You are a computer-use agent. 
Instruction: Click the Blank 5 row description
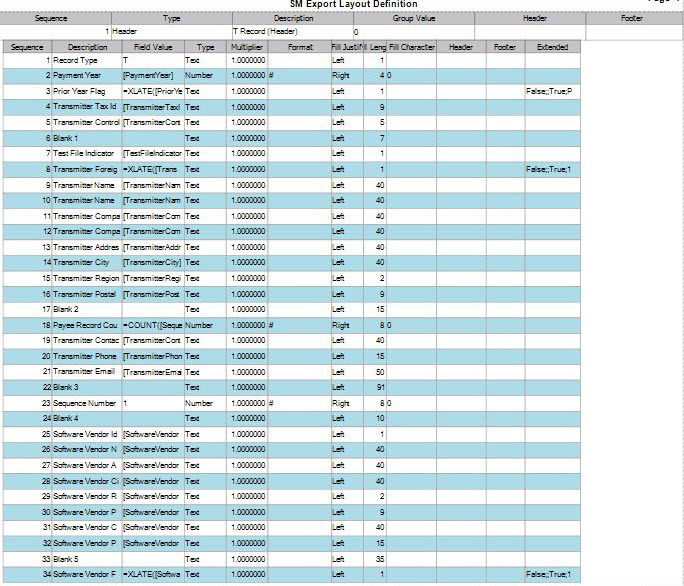coord(68,558)
